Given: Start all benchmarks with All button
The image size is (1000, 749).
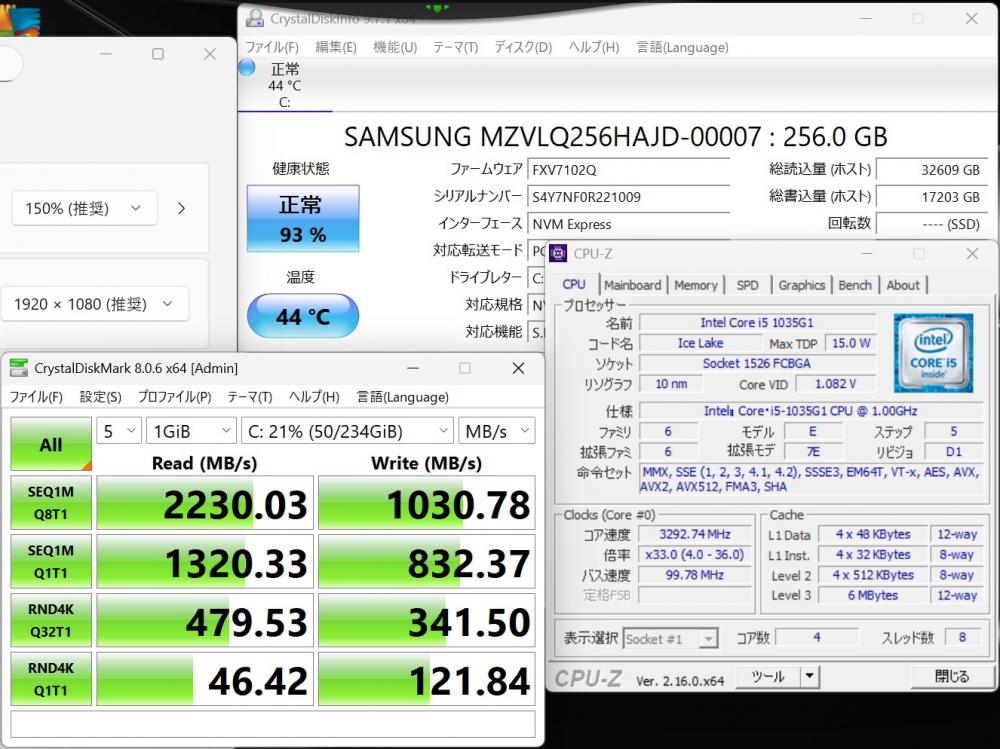Looking at the screenshot, I should point(50,444).
